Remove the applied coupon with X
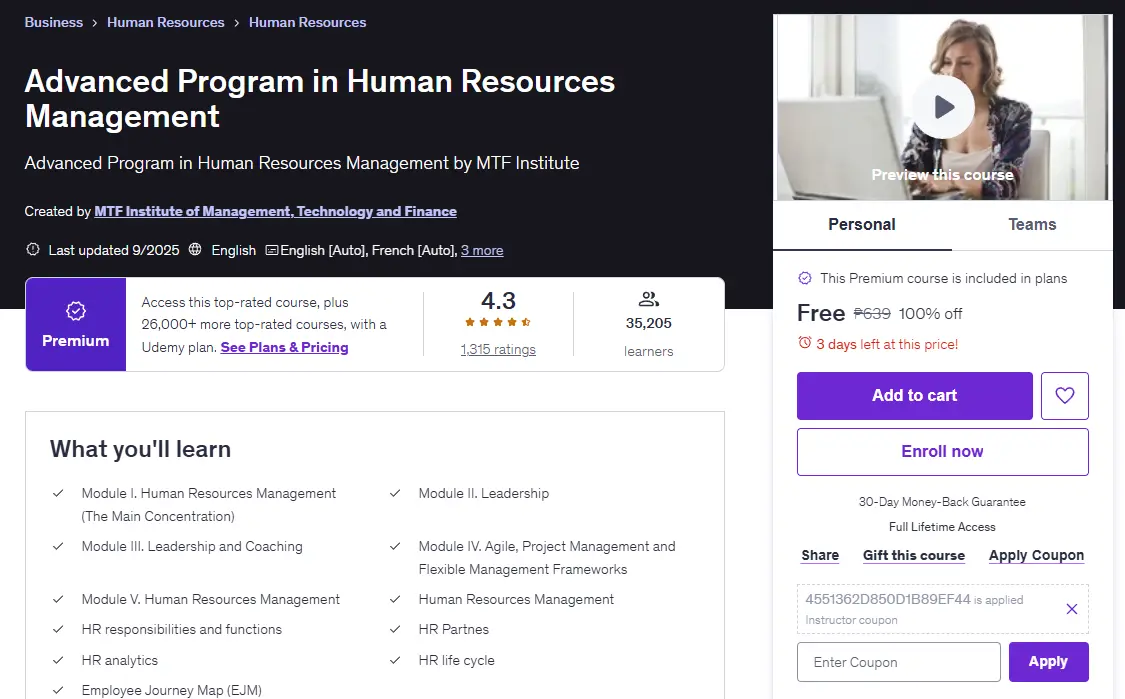 pos(1072,609)
